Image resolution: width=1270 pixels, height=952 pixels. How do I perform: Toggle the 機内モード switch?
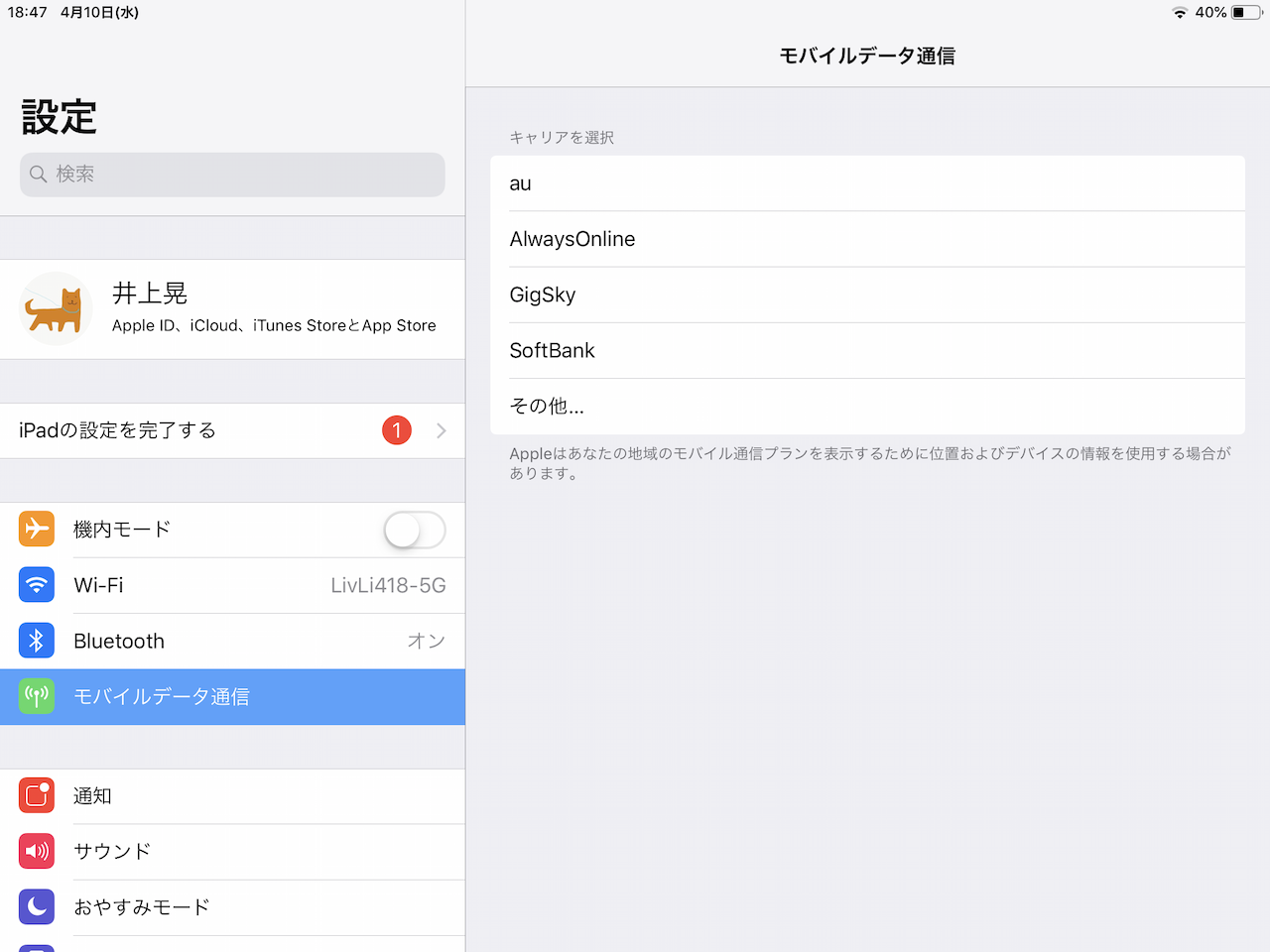pyautogui.click(x=415, y=530)
